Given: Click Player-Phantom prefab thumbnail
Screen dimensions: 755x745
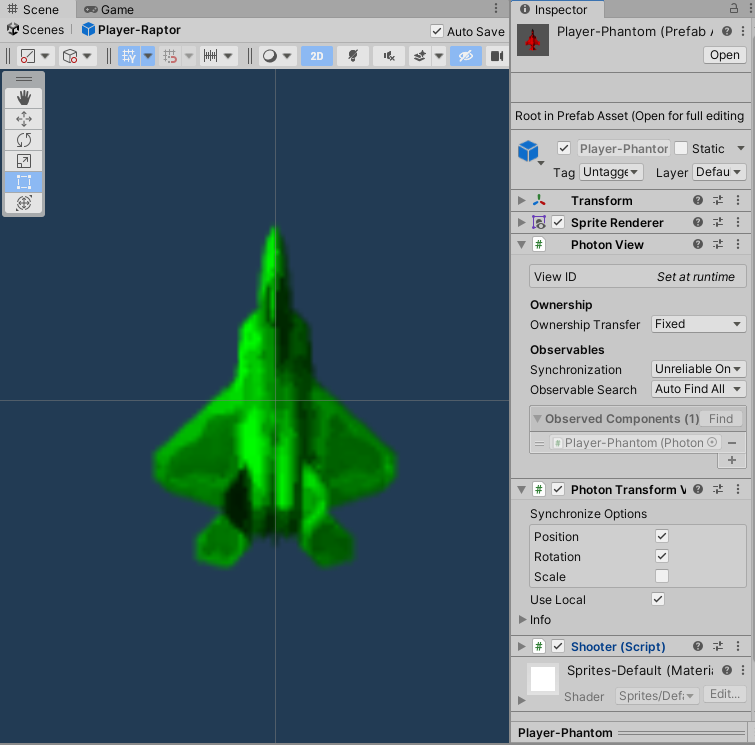Looking at the screenshot, I should pos(533,40).
